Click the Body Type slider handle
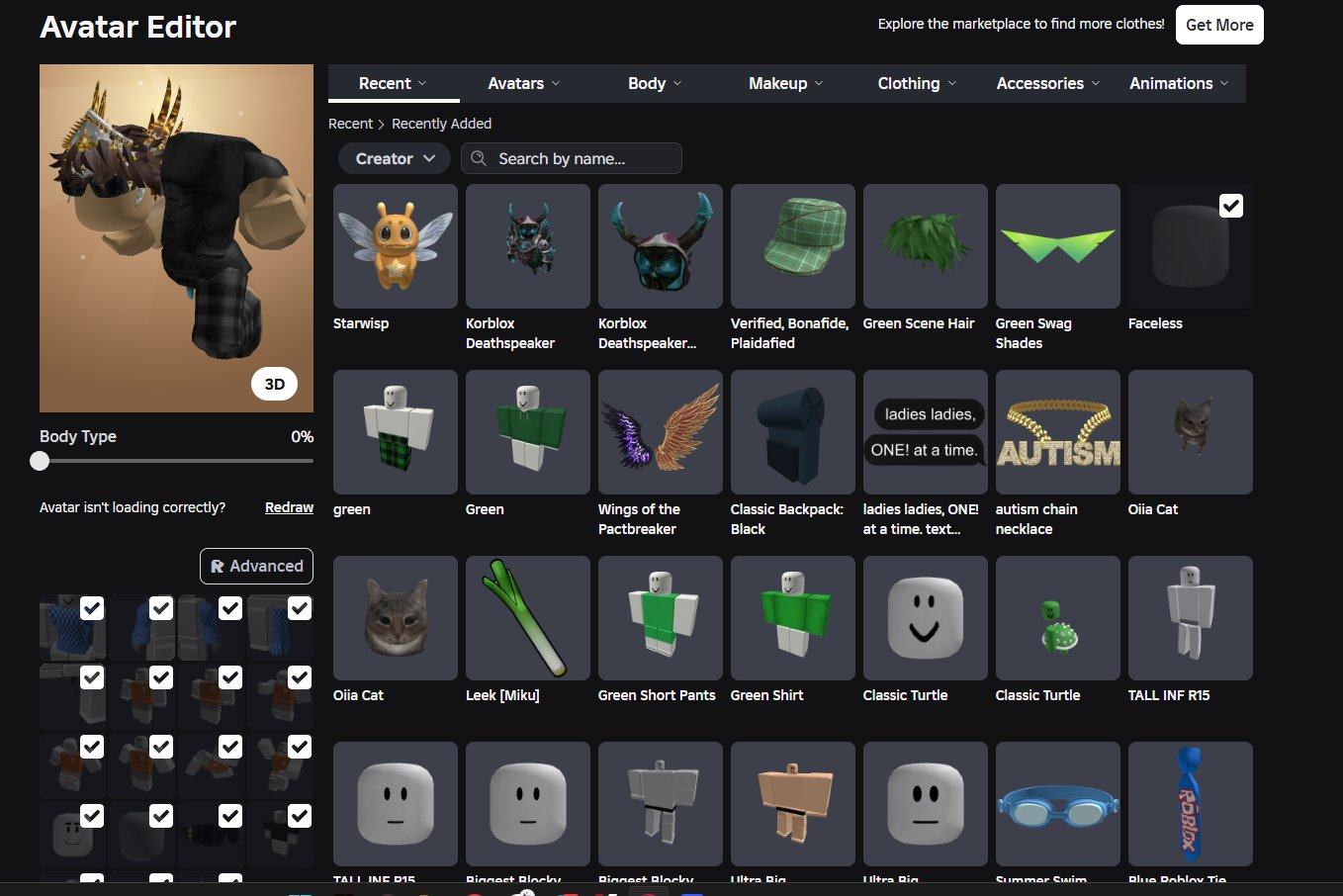 click(x=40, y=461)
